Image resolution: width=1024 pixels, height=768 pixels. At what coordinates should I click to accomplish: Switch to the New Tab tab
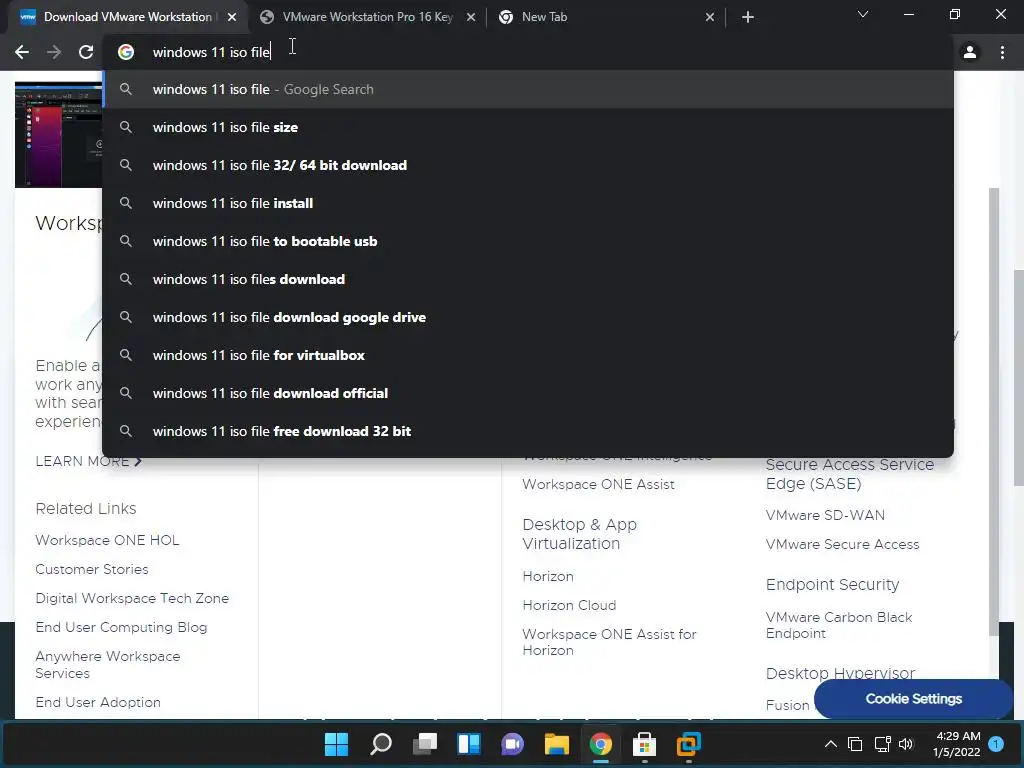pos(606,17)
